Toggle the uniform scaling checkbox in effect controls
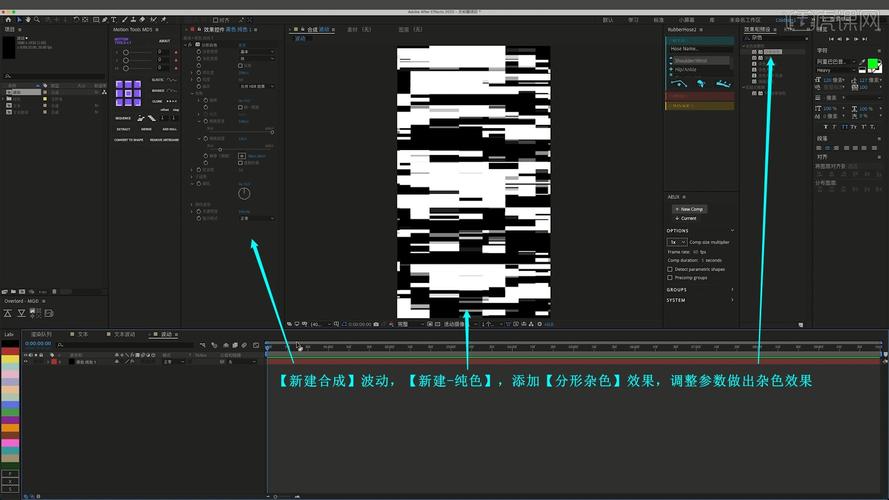 click(x=240, y=107)
